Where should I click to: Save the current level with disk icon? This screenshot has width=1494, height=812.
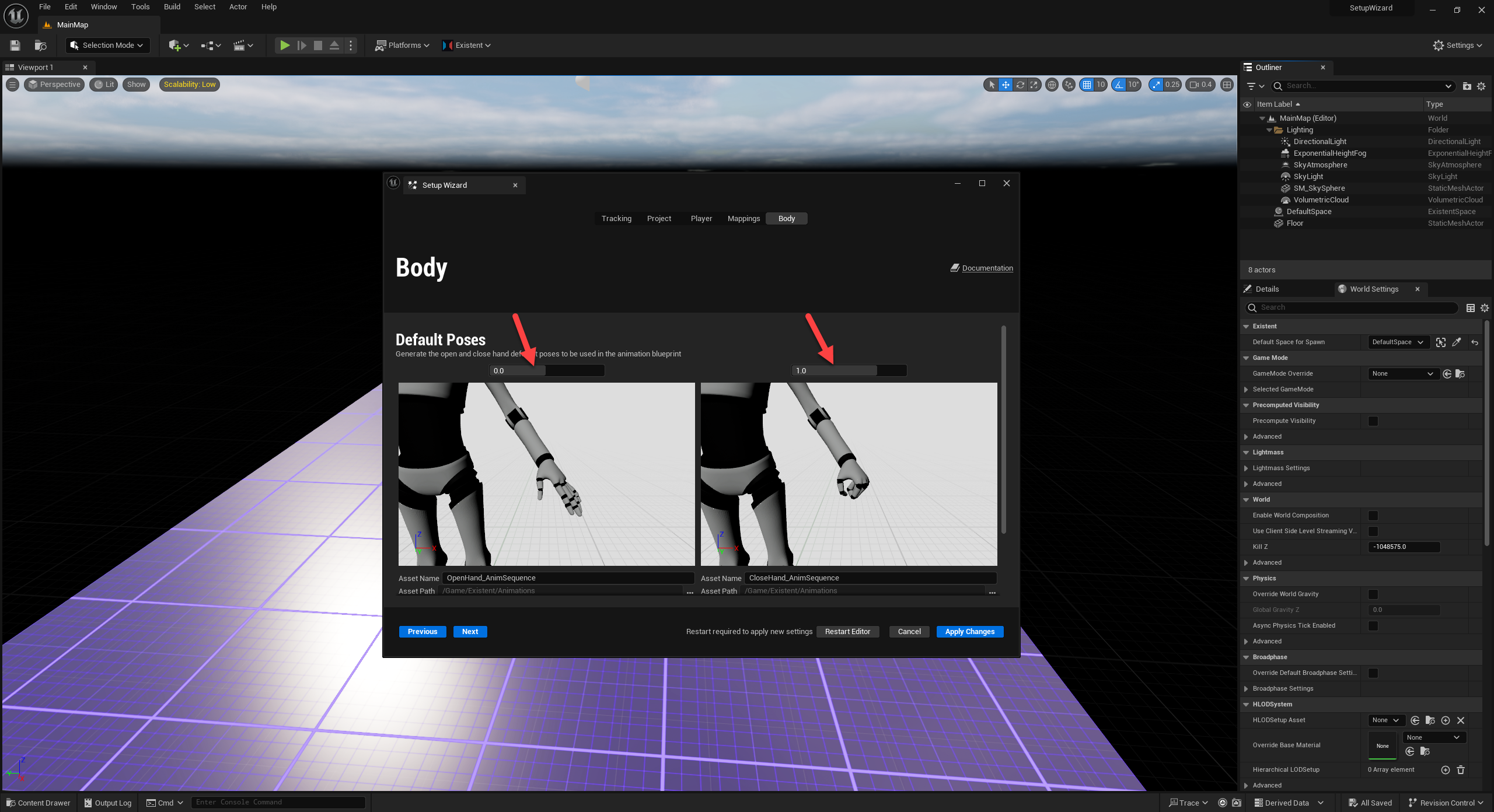point(15,45)
